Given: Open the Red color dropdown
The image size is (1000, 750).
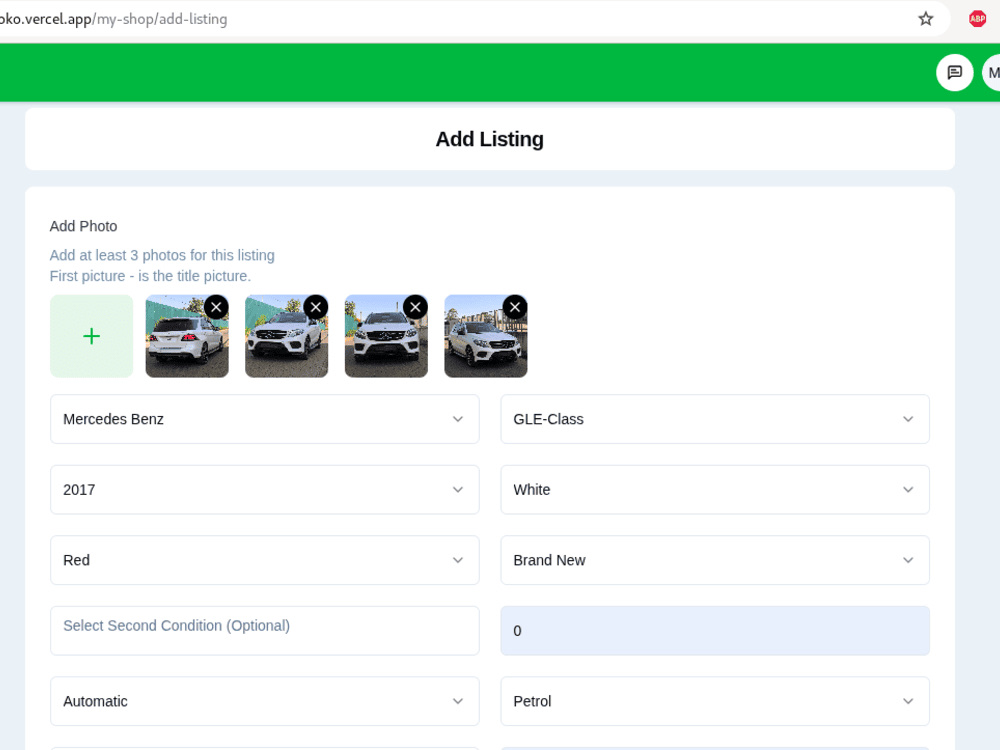Looking at the screenshot, I should coord(265,560).
